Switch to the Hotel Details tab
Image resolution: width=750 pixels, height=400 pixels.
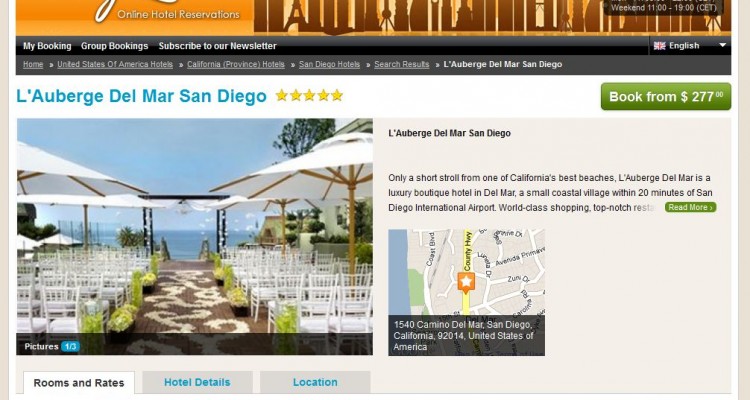coord(197,382)
